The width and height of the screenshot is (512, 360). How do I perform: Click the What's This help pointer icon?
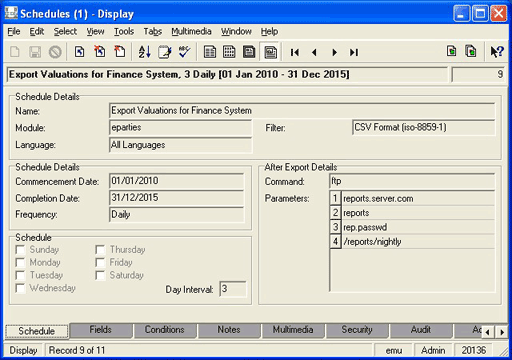coord(497,52)
